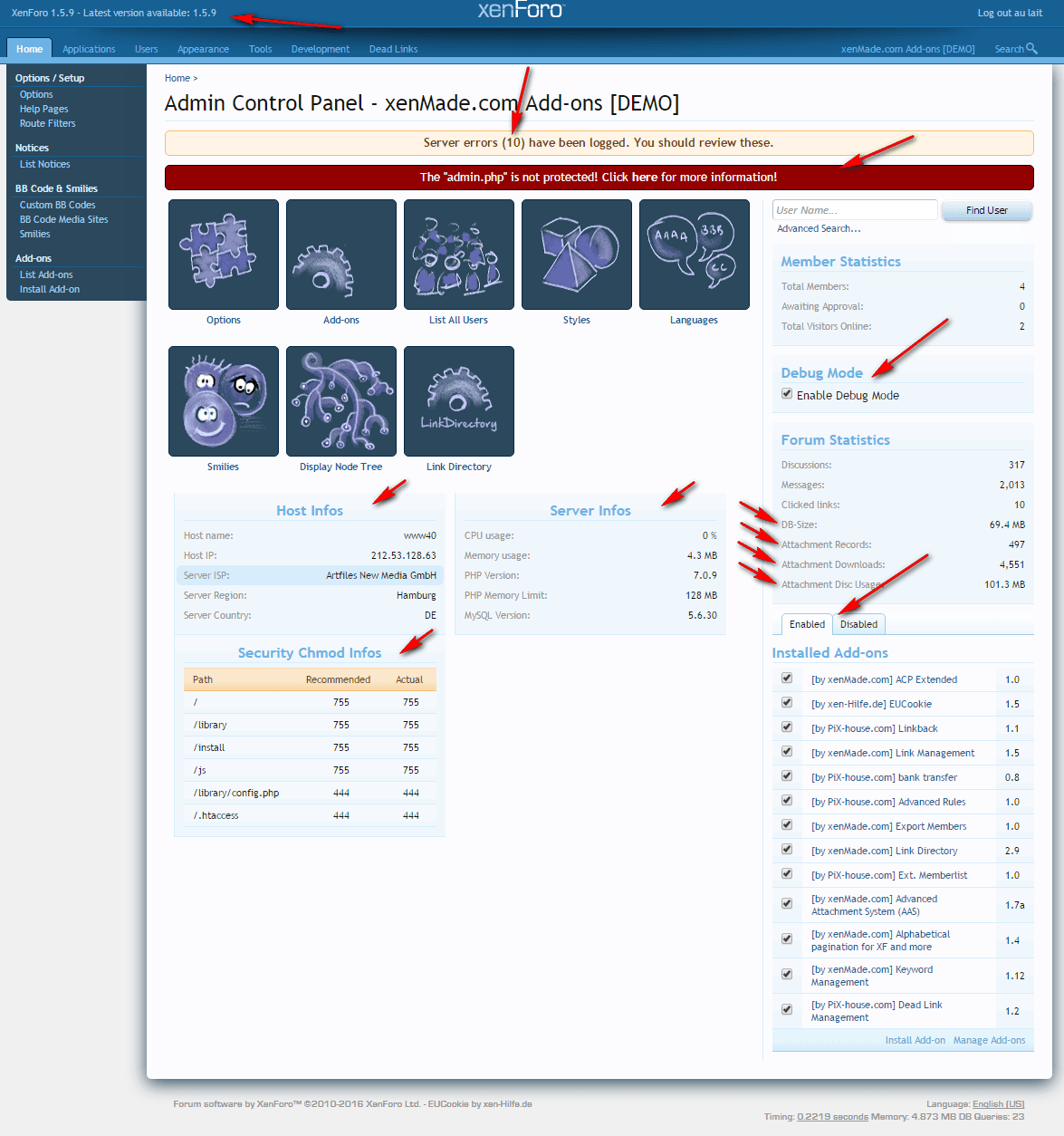Open the Dead Links navigation tab
The image size is (1064, 1136).
393,49
